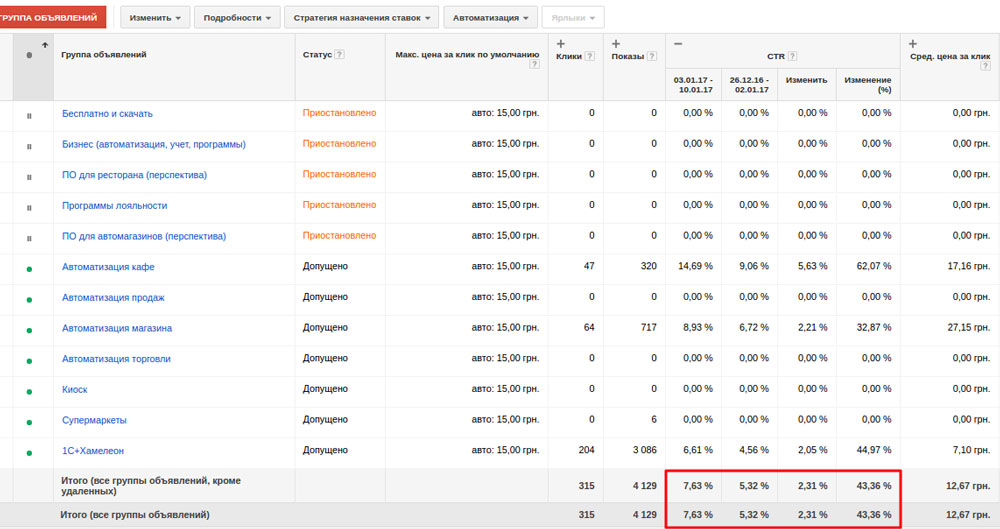Open ad group 'ПО для ресторана (перспектива)'
Screen dimensions: 1000x529
[x=135, y=175]
